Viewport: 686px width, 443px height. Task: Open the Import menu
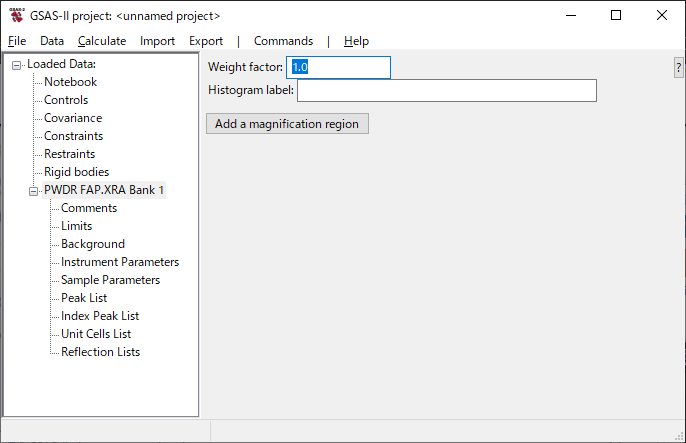(x=157, y=41)
